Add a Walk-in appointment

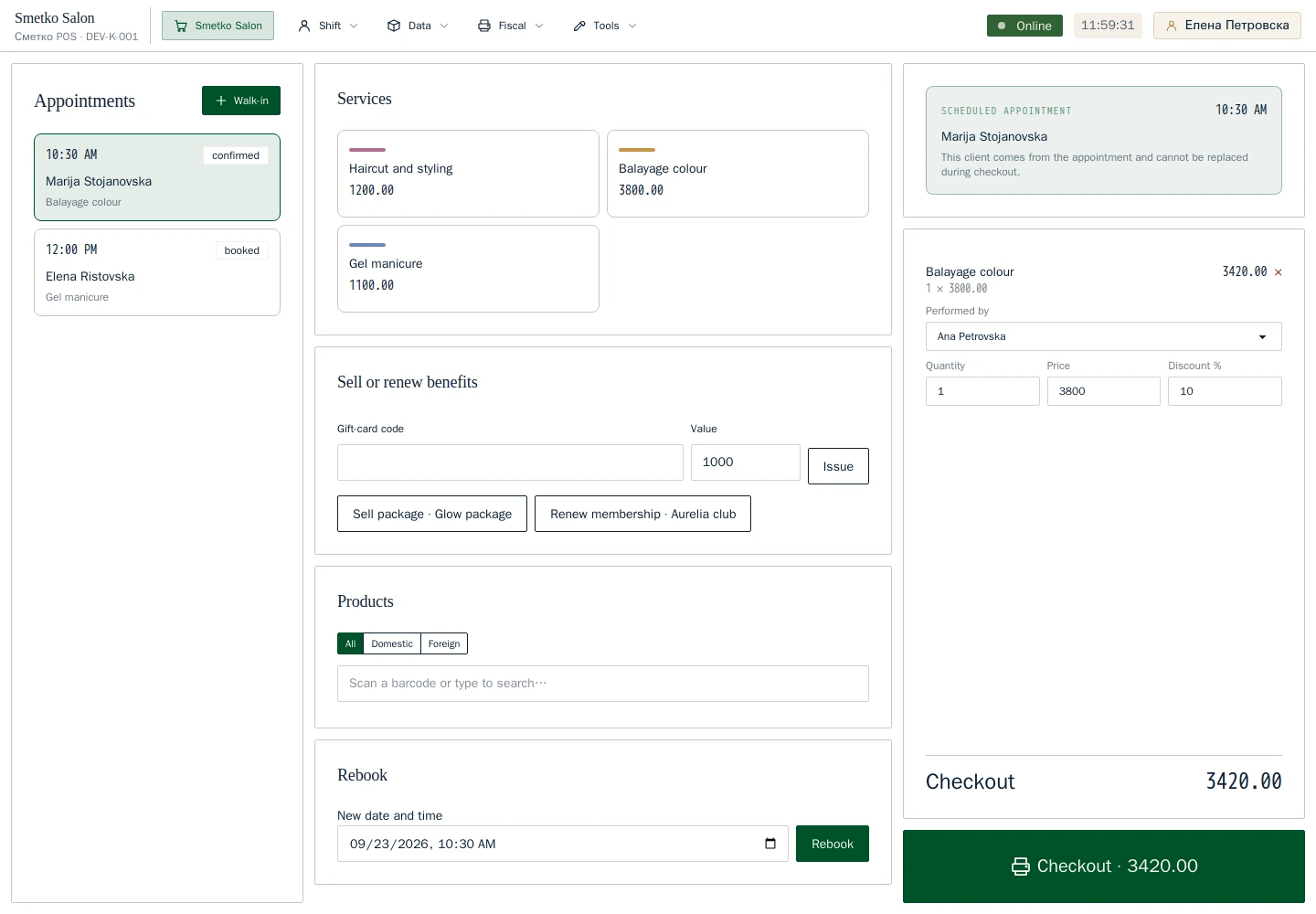coord(241,101)
